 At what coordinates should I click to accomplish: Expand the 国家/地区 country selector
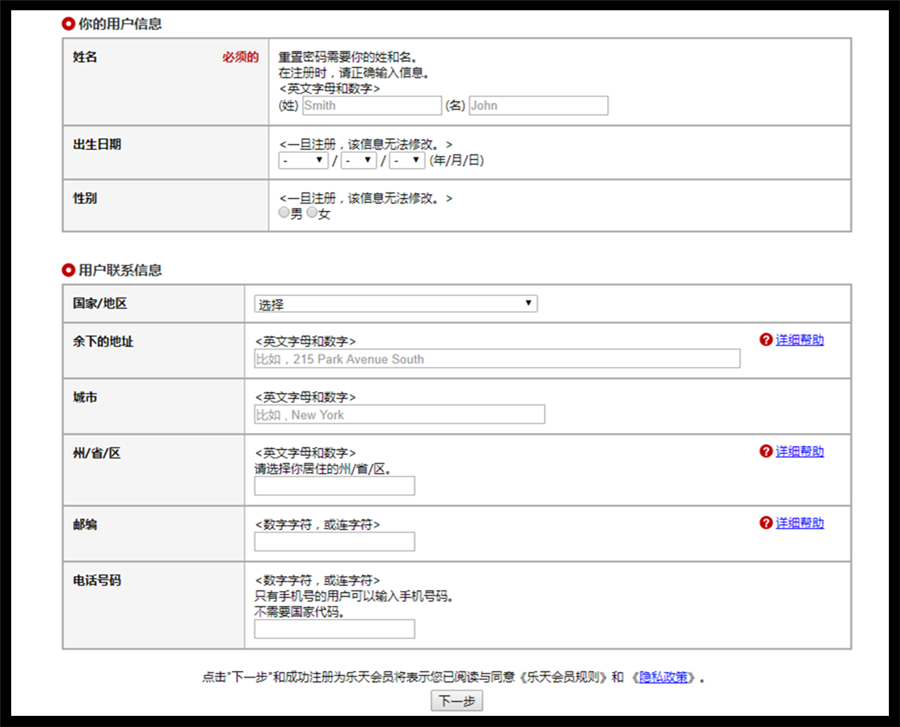(396, 304)
